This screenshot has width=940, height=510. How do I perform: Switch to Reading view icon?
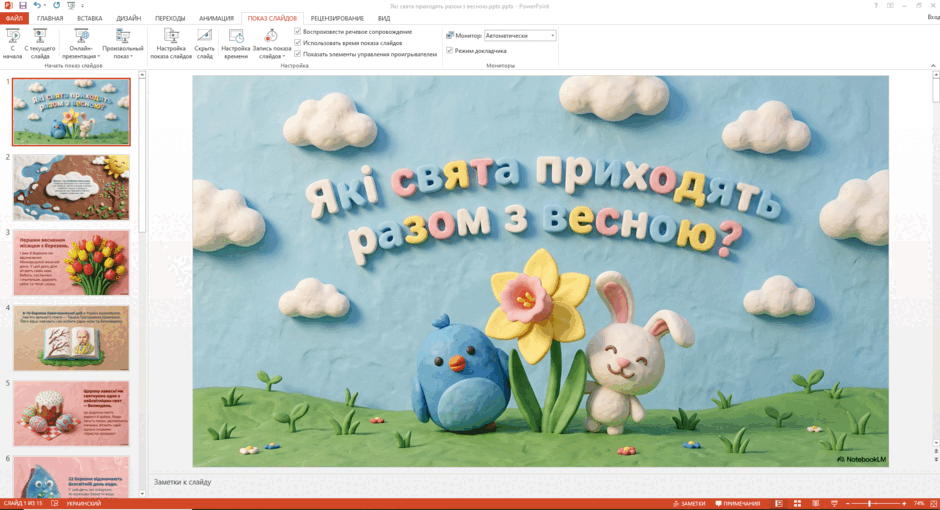tap(815, 504)
